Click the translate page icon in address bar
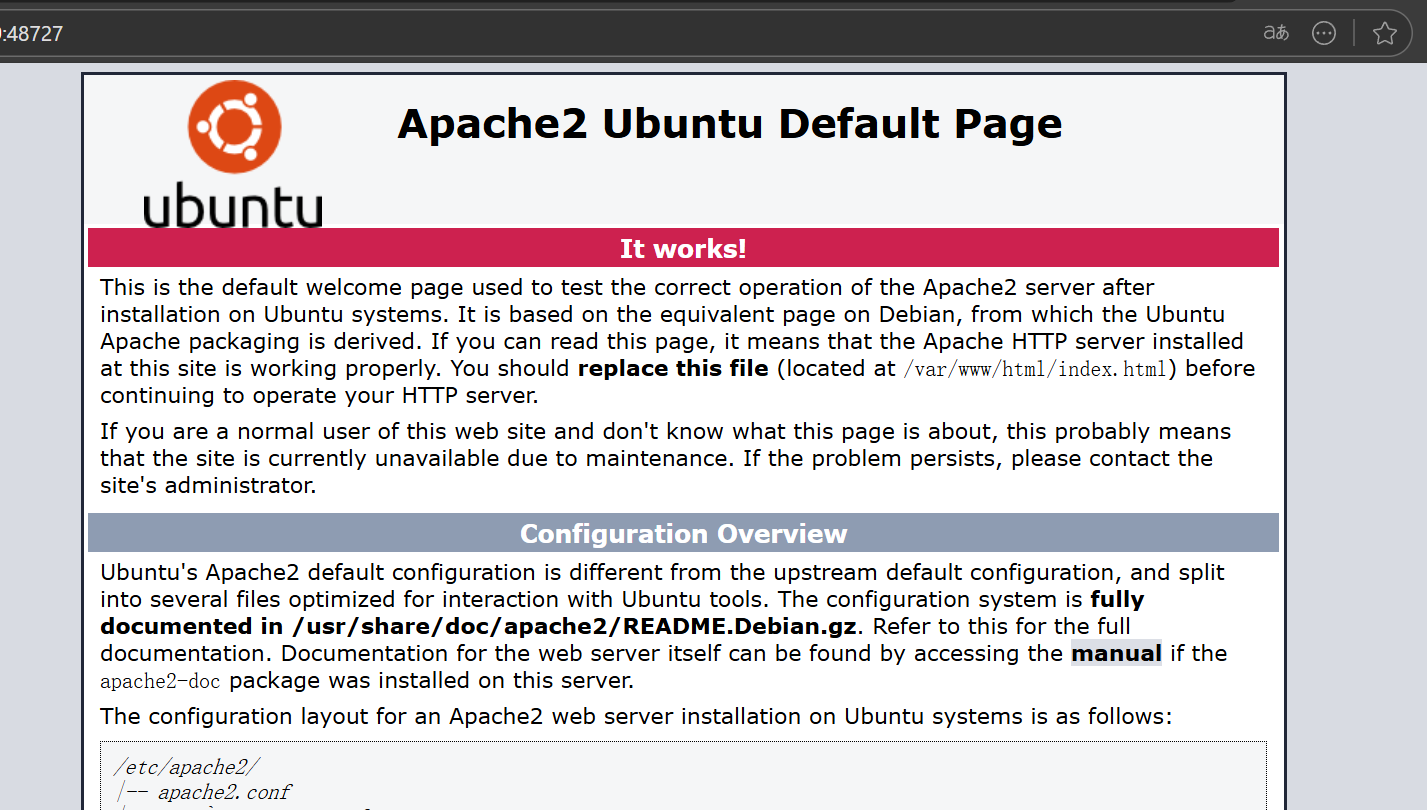The height and width of the screenshot is (810, 1427). (1276, 33)
